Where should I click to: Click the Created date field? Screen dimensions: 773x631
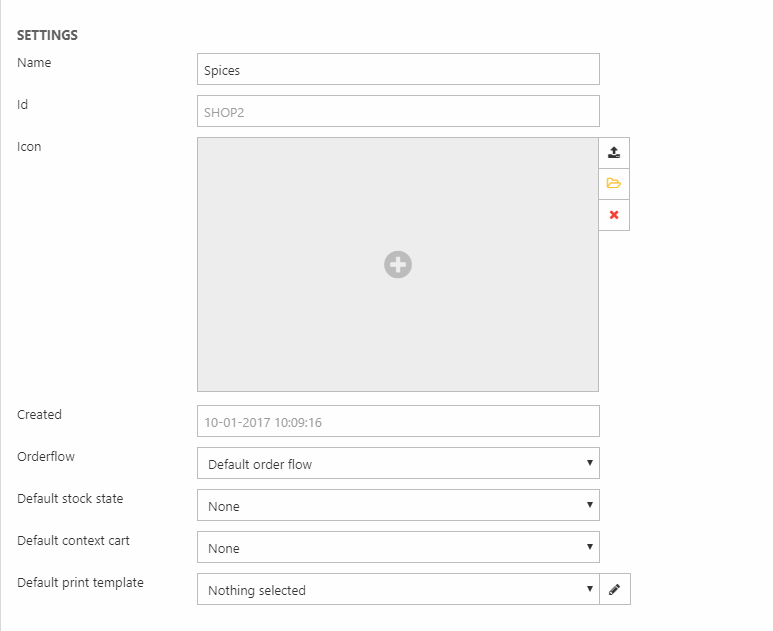pos(398,422)
